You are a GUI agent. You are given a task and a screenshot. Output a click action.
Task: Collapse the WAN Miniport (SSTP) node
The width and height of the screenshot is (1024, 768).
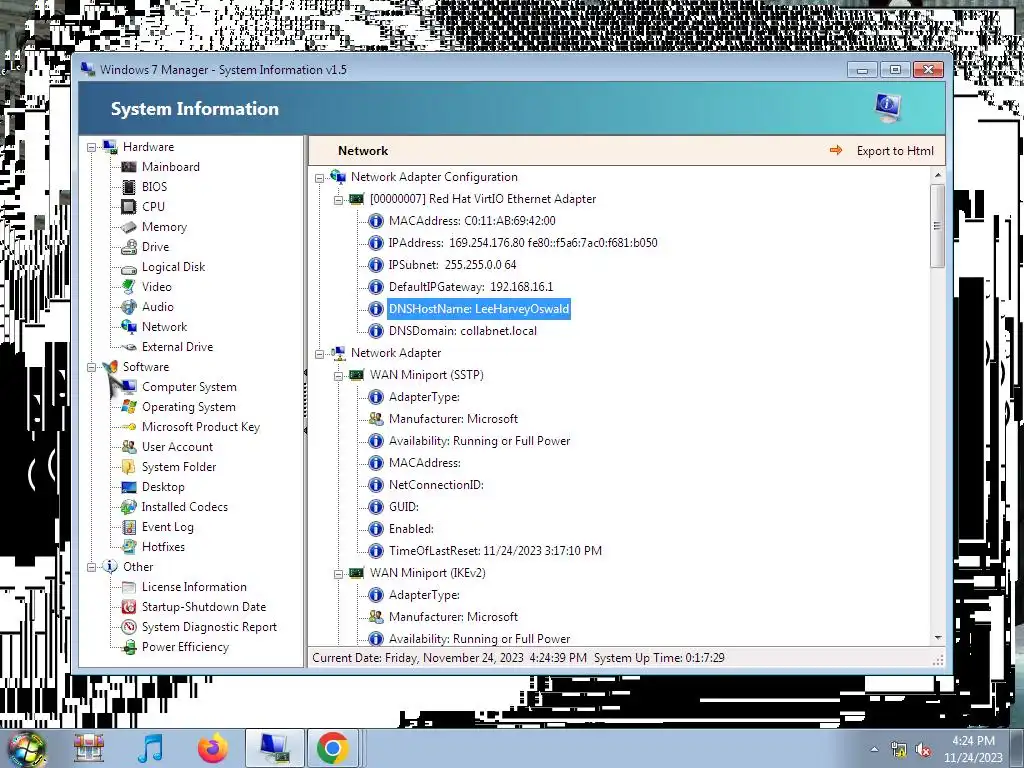[x=338, y=376]
